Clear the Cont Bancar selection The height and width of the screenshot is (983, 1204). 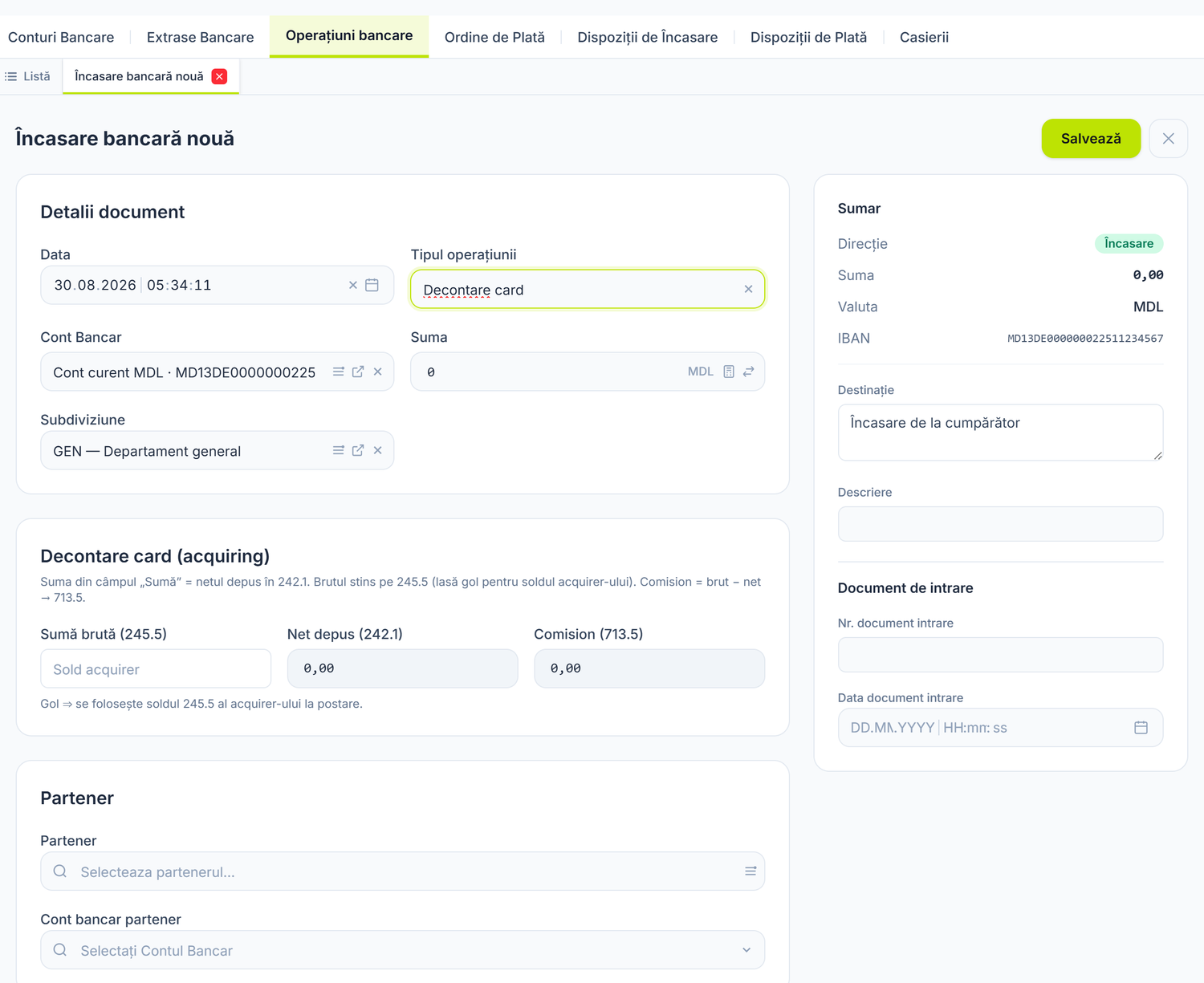(x=378, y=372)
